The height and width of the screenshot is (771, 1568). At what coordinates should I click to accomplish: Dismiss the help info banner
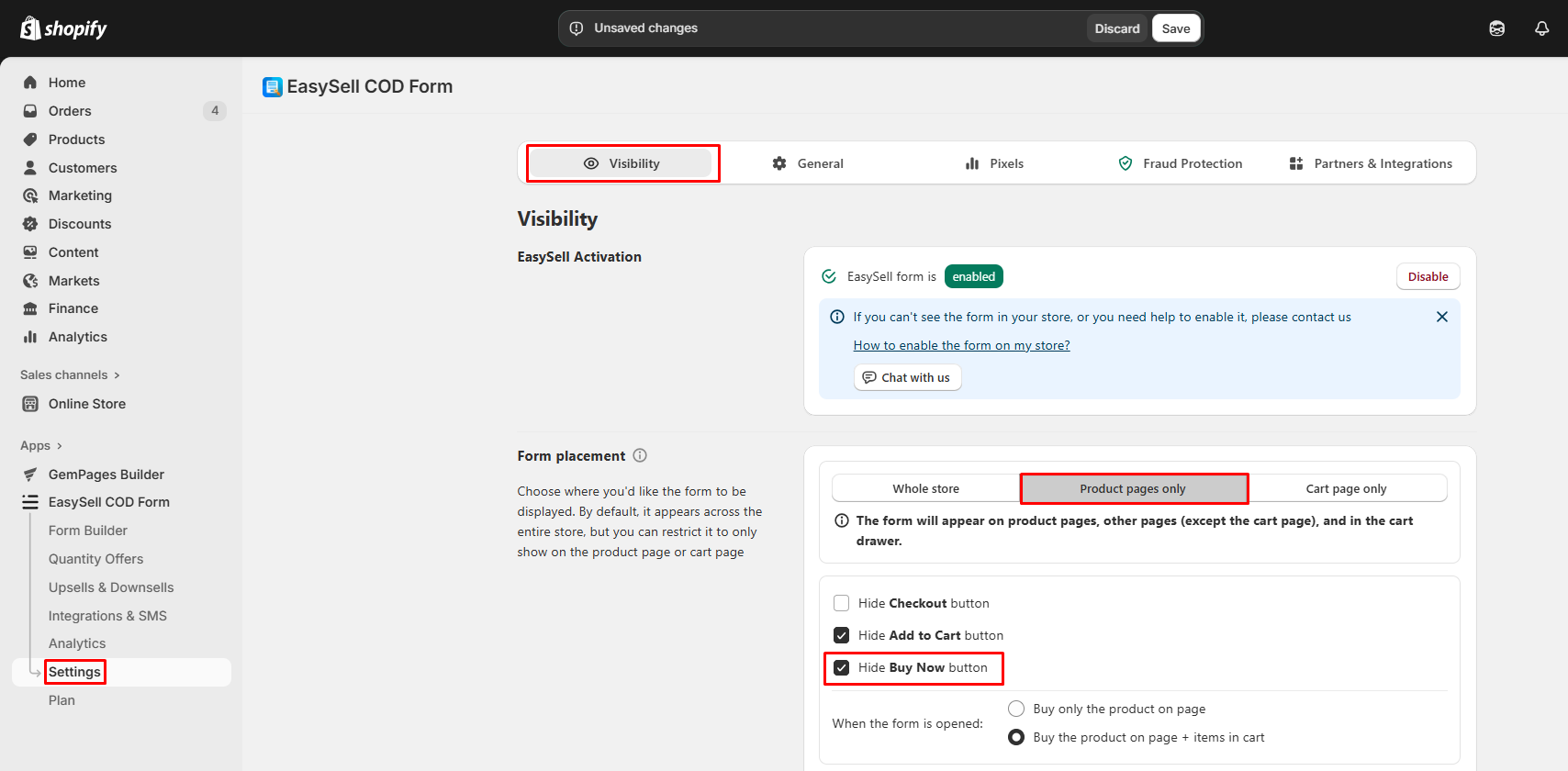(x=1441, y=317)
